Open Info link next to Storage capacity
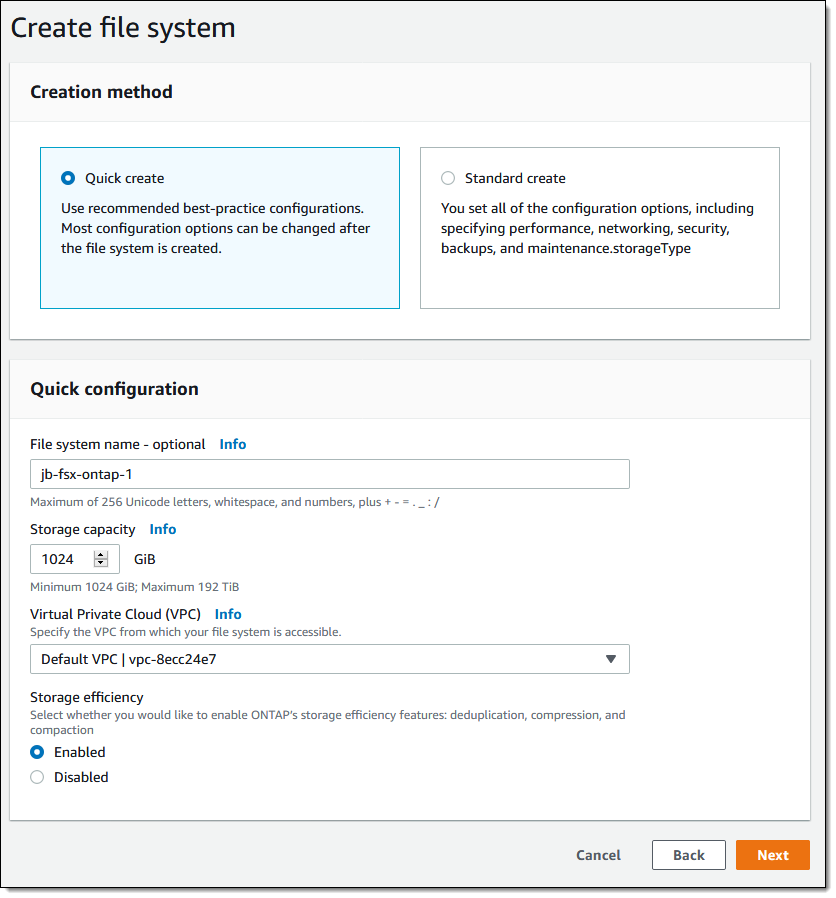 [x=163, y=529]
